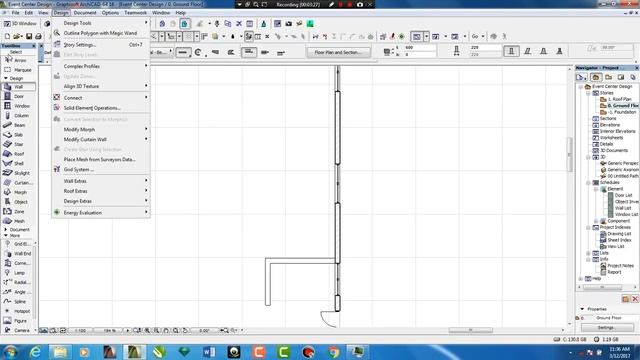
Task: Select the Stair tool
Action: tap(18, 144)
